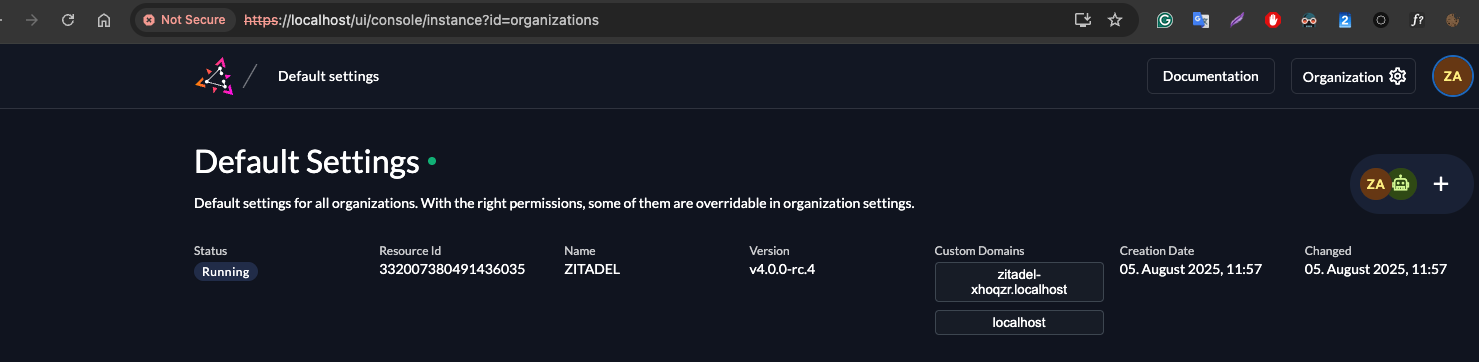Select the Default settings breadcrumb
This screenshot has height=362, width=1479.
pos(328,76)
